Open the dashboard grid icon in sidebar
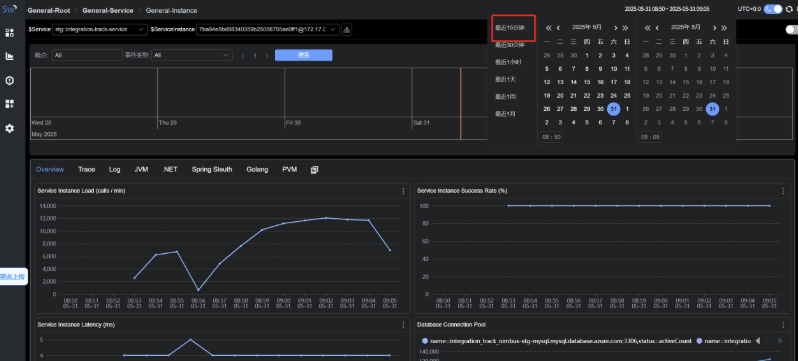The height and width of the screenshot is (361, 799). click(10, 33)
